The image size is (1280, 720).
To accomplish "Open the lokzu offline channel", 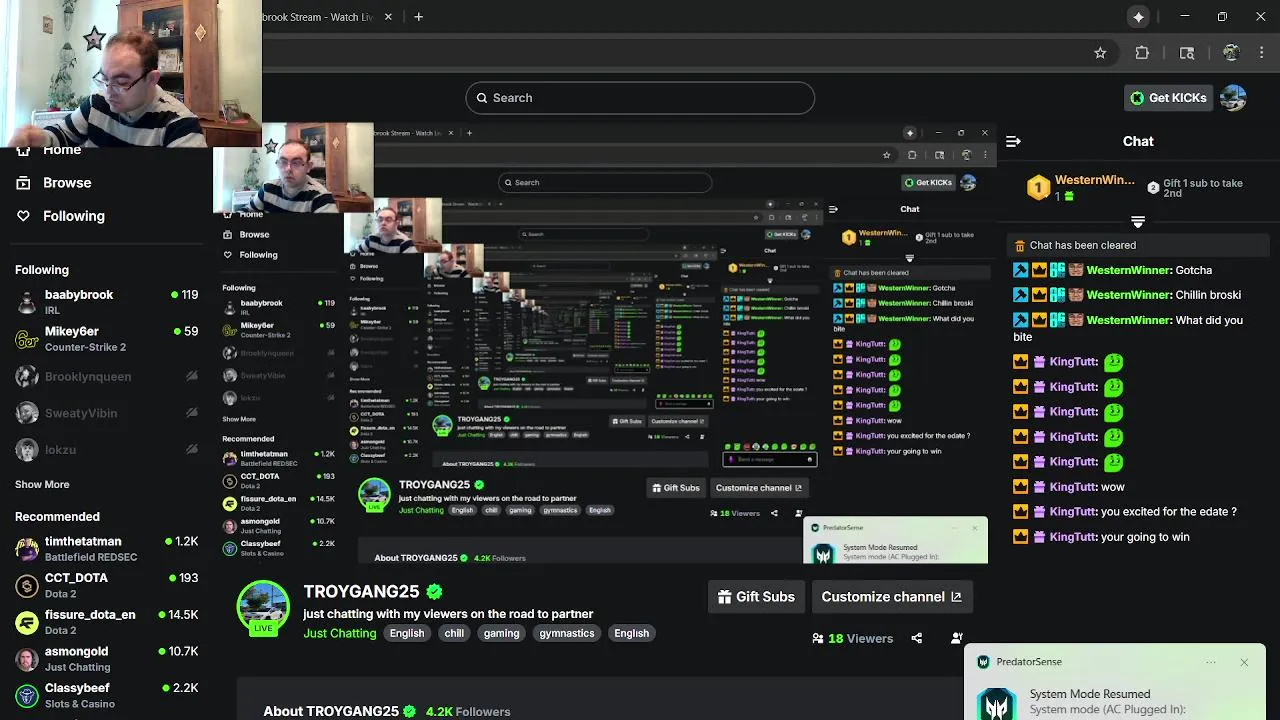I will [x=106, y=450].
